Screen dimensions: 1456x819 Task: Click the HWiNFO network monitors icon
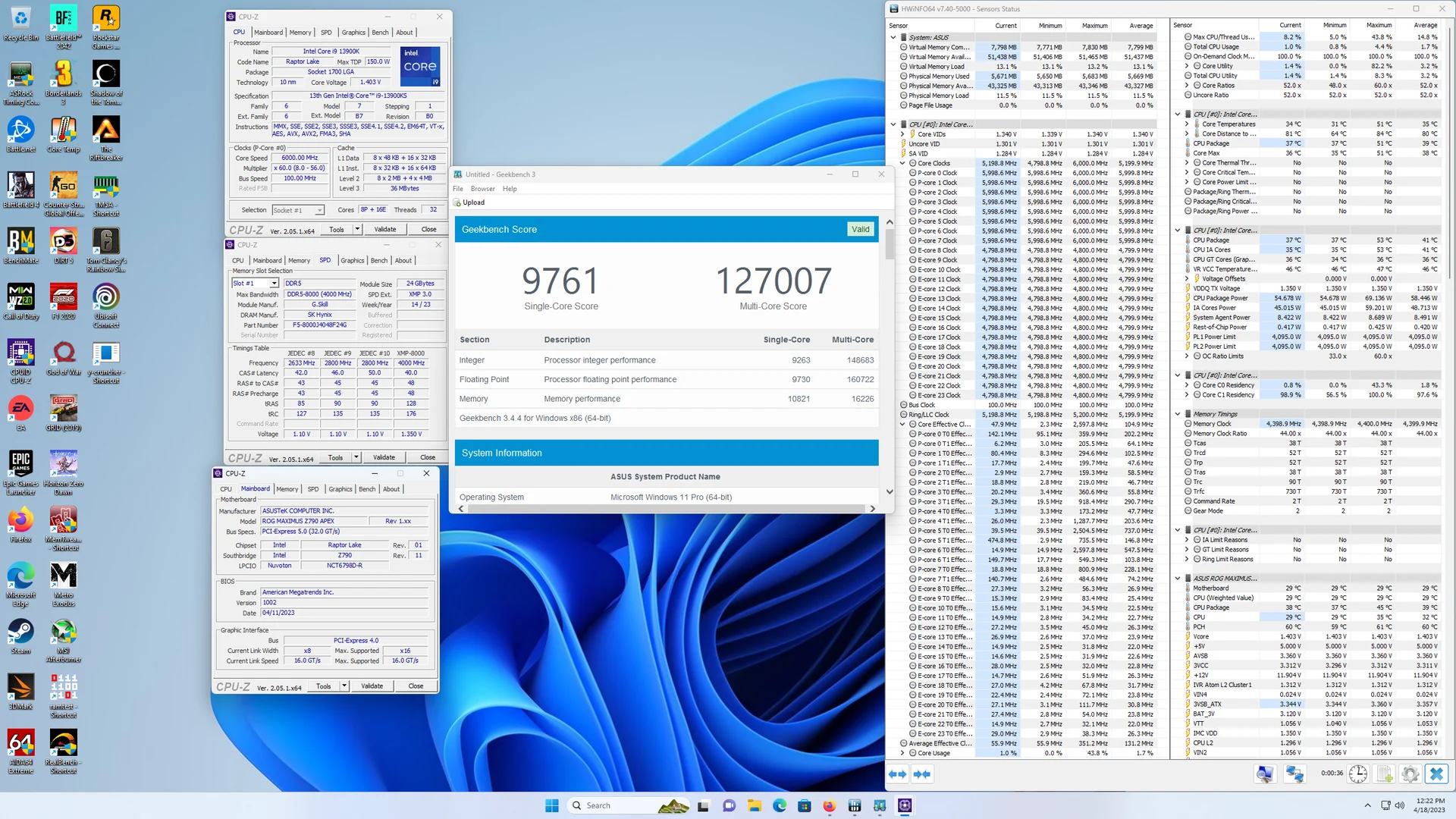coord(1294,774)
